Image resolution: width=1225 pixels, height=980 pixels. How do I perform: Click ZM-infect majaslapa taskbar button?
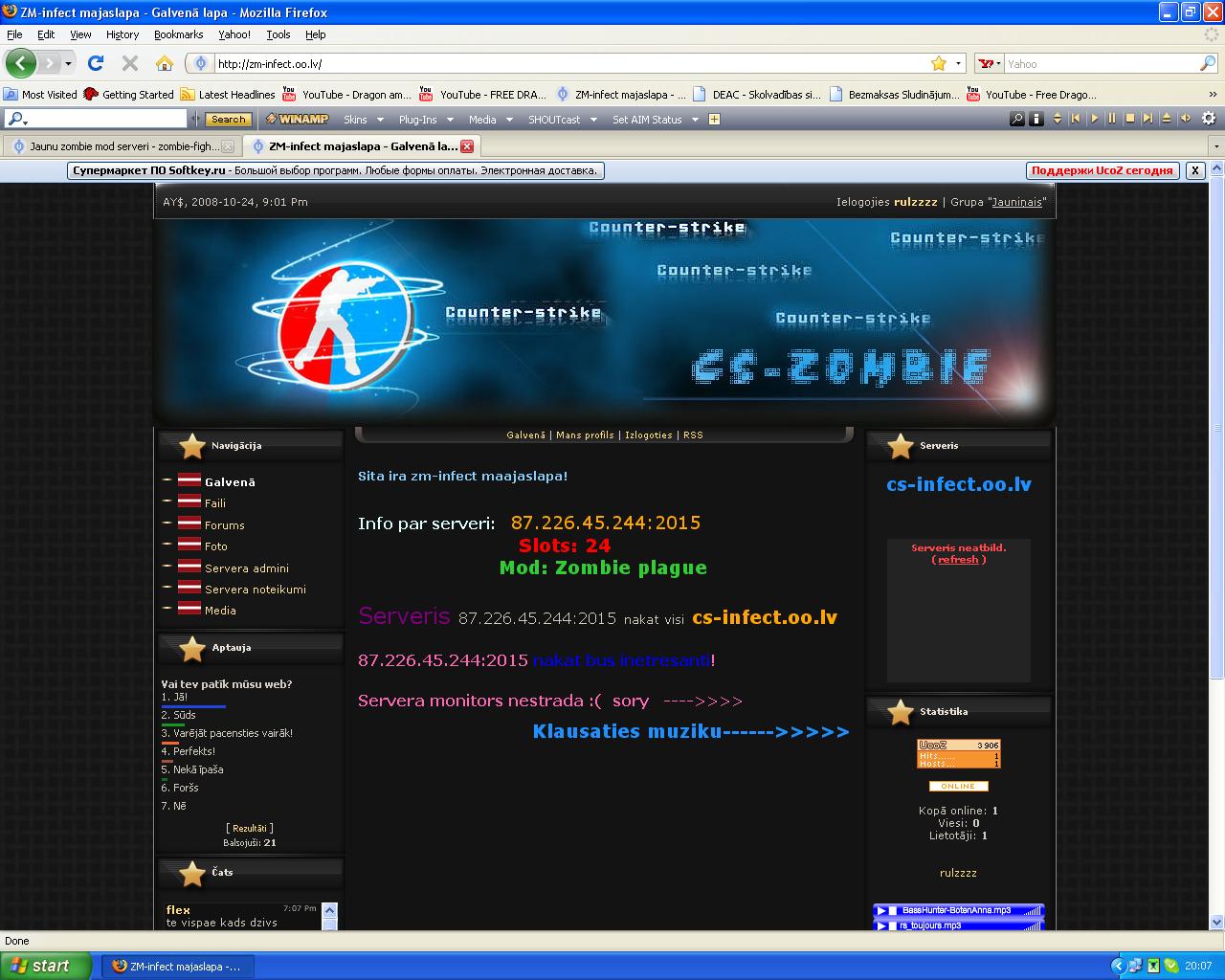point(177,966)
